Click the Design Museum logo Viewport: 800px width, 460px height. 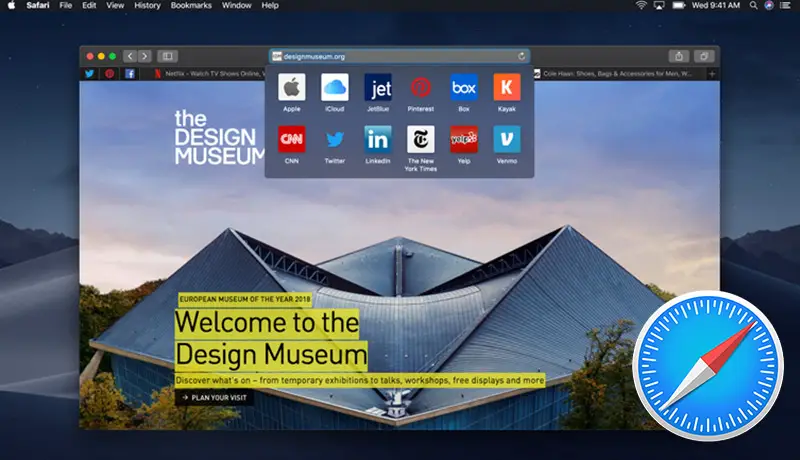(x=219, y=138)
